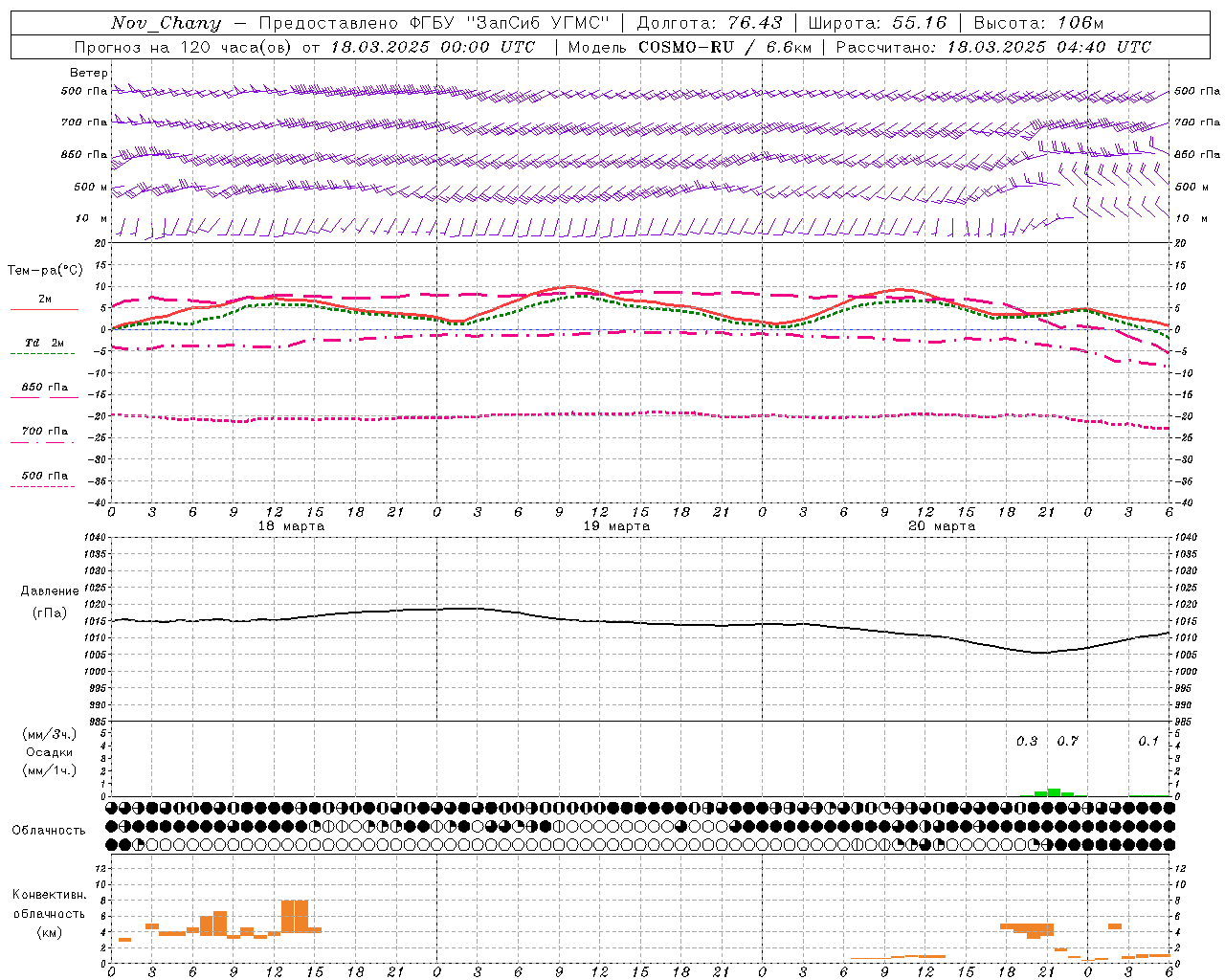This screenshot has height=980, width=1225.
Task: Click the 'Облачность' cloud cover label
Action: pos(49,831)
